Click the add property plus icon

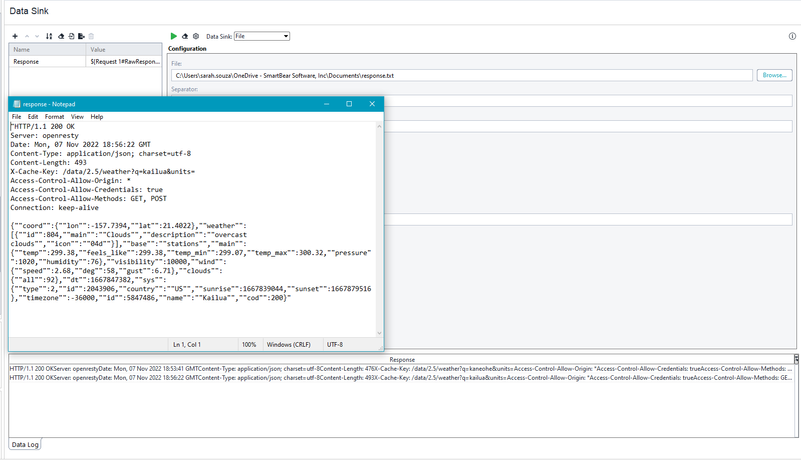[15, 36]
